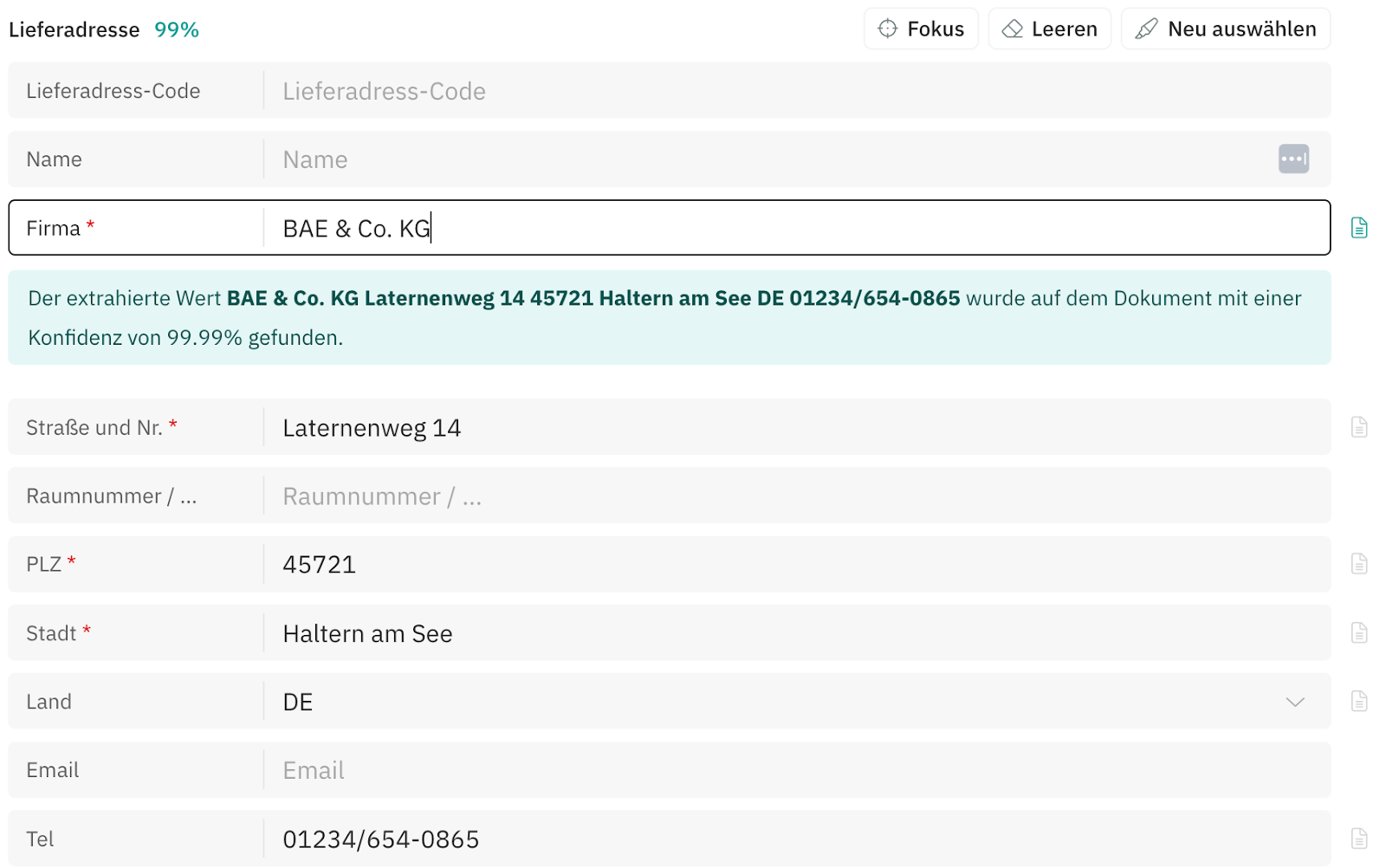This screenshot has height=868, width=1386.
Task: Clear the address with Leeren
Action: [x=1049, y=29]
